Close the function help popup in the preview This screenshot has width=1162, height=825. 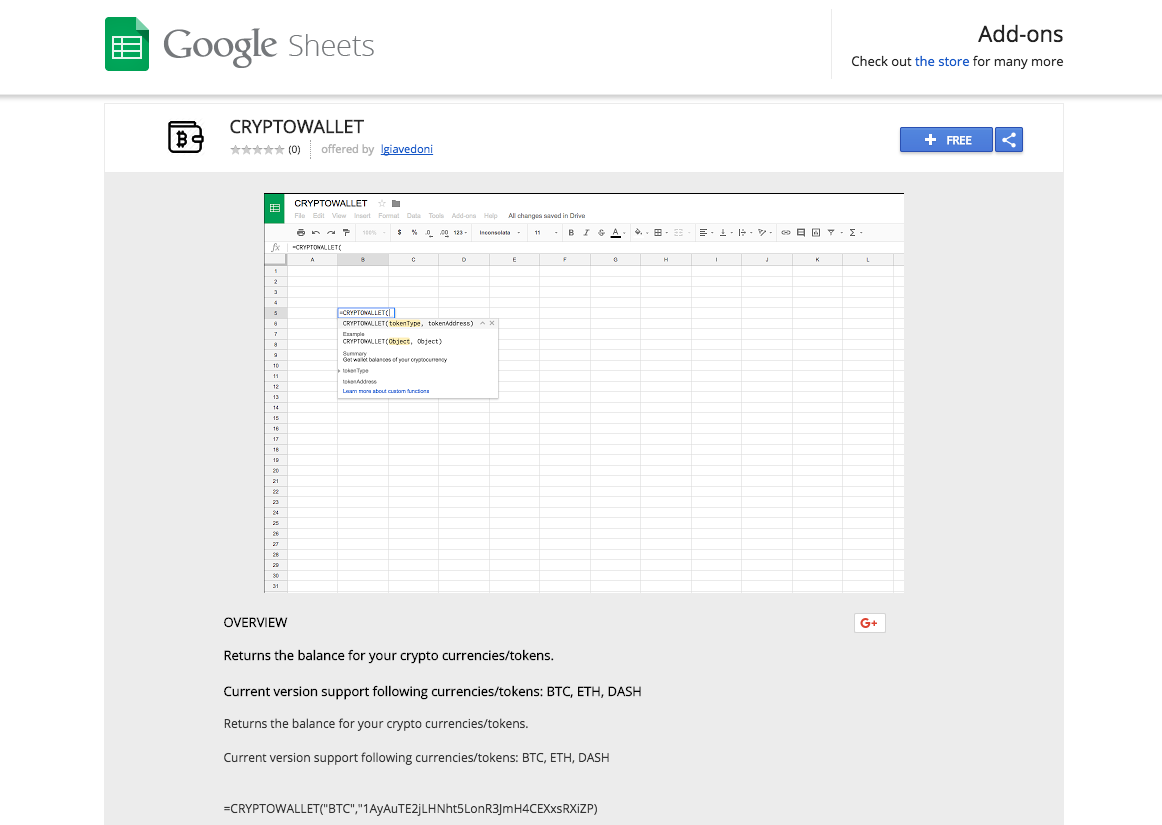pos(492,323)
